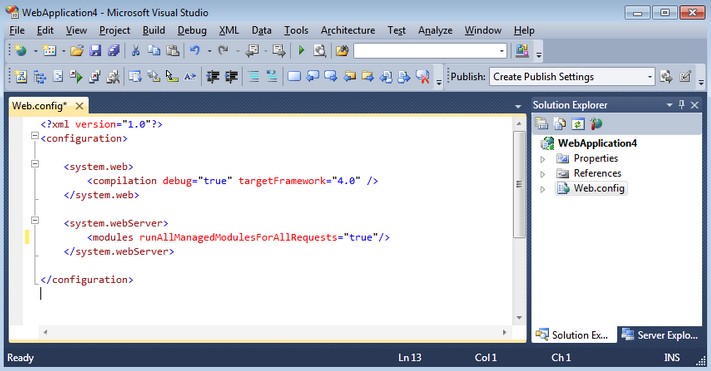711x371 pixels.
Task: Click the Show All Files icon in Solution Explorer
Action: point(560,124)
